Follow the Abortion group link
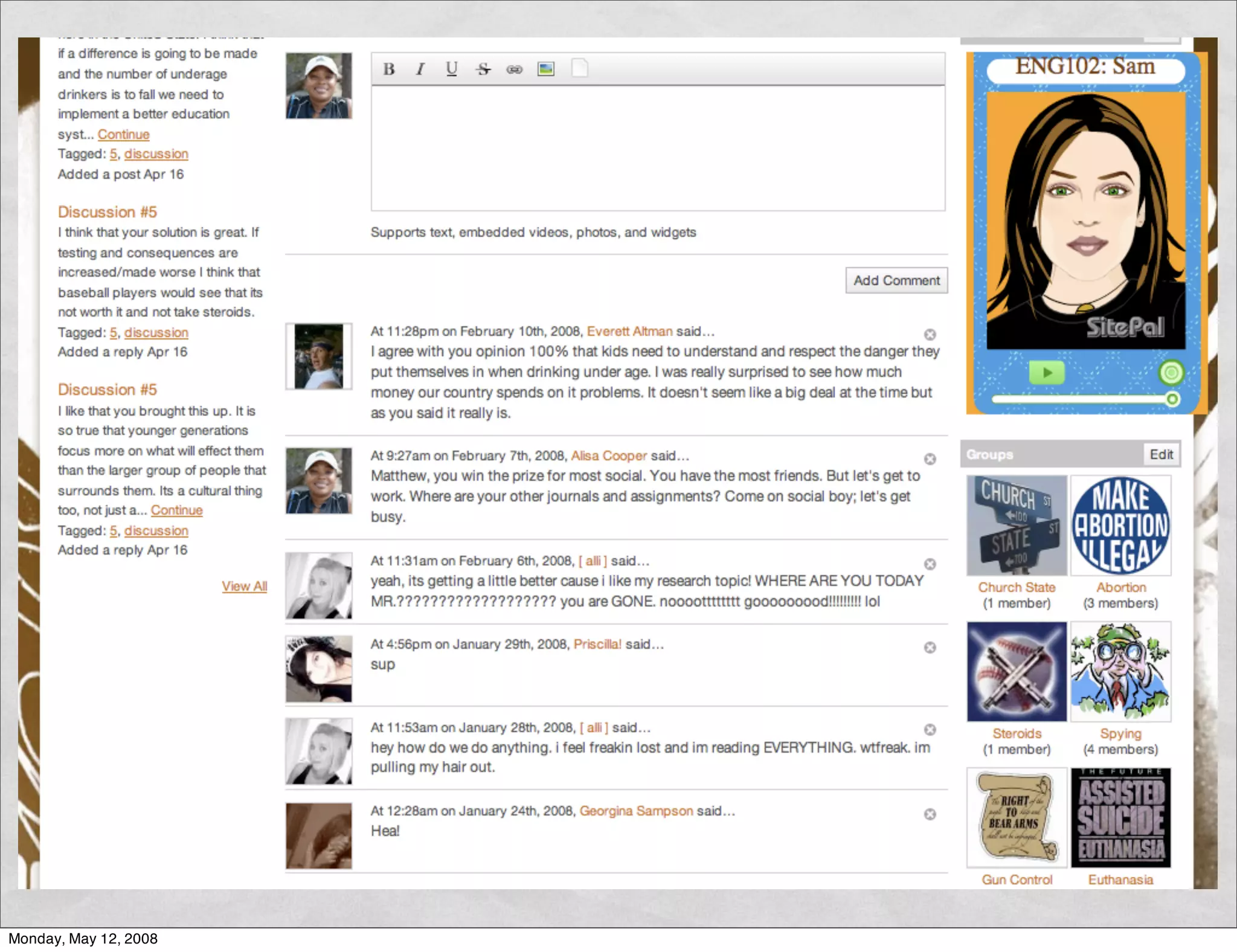1237x952 pixels. coord(1121,587)
